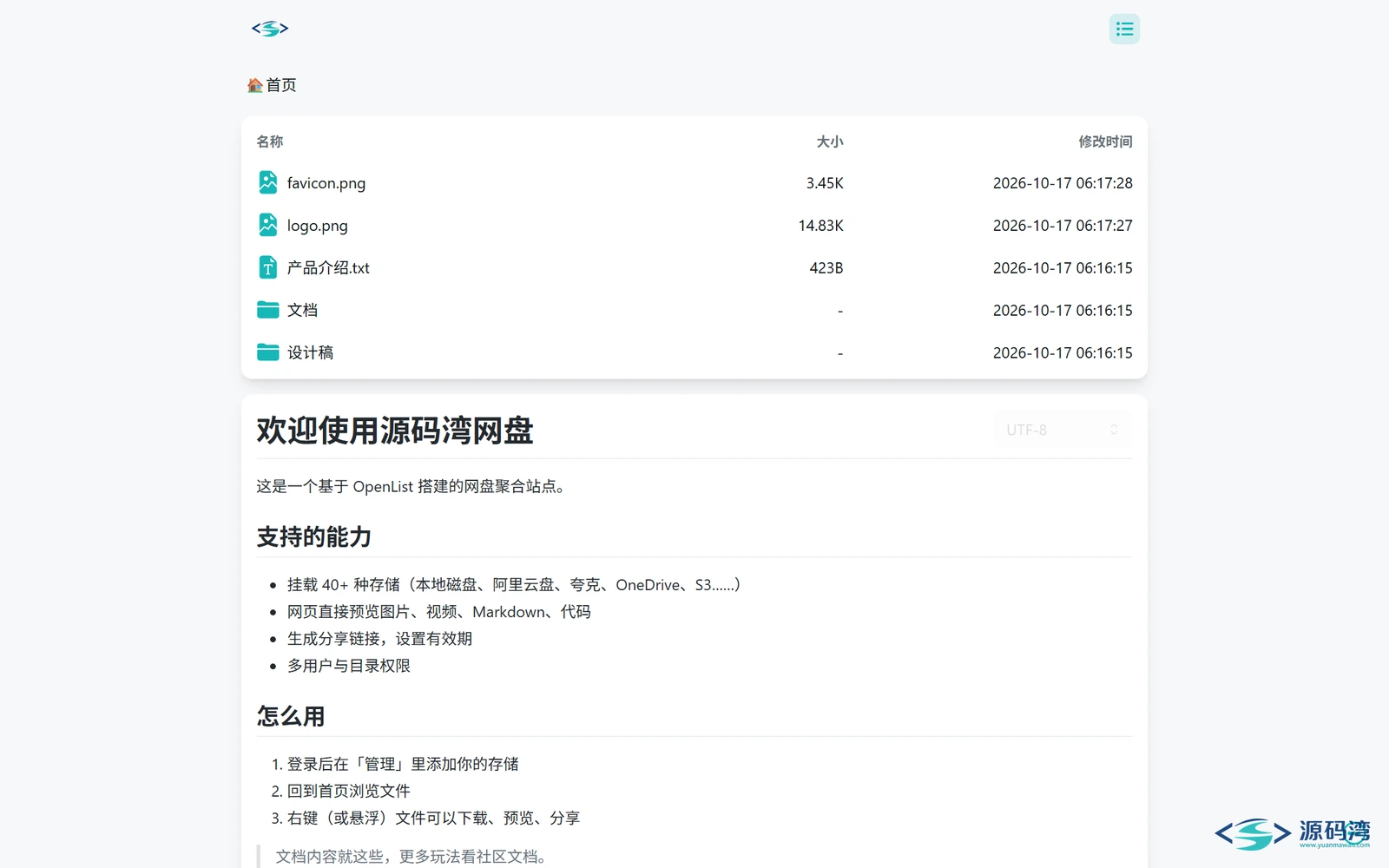The height and width of the screenshot is (868, 1389).
Task: Click the home icon in the breadcrumb
Action: (x=255, y=85)
